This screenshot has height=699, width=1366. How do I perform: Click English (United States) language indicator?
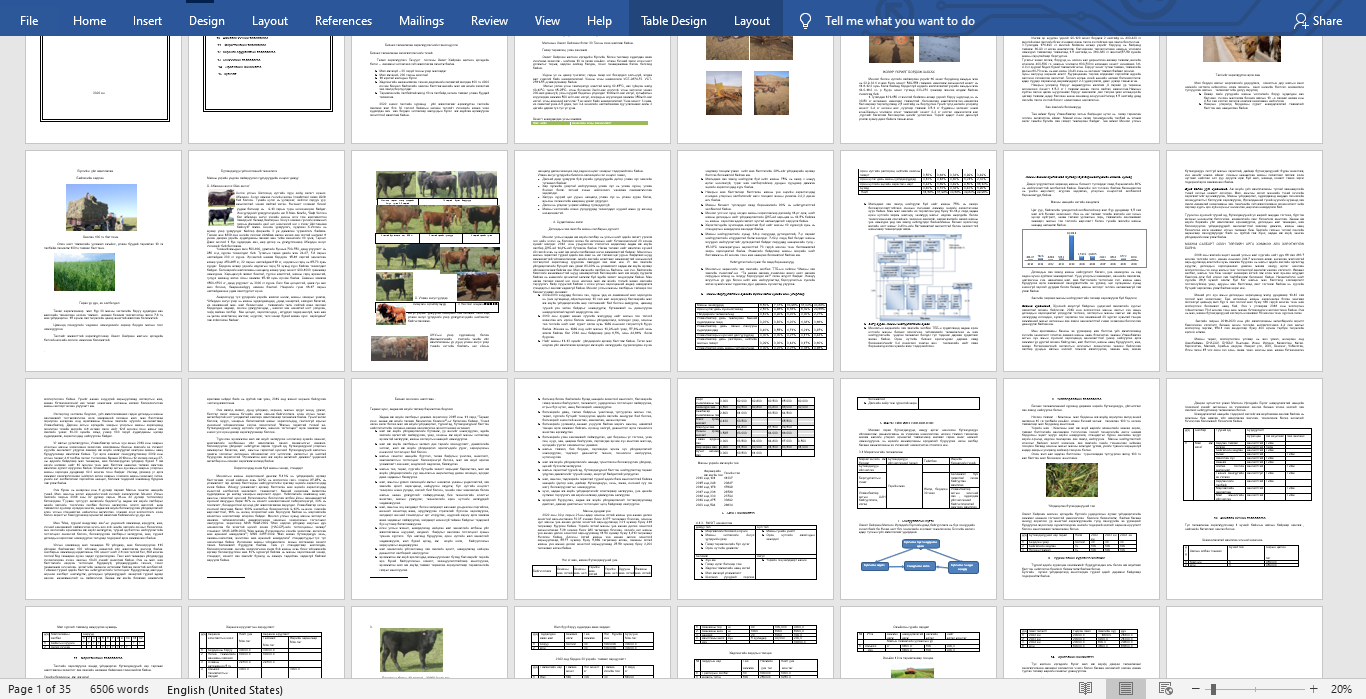[225, 689]
